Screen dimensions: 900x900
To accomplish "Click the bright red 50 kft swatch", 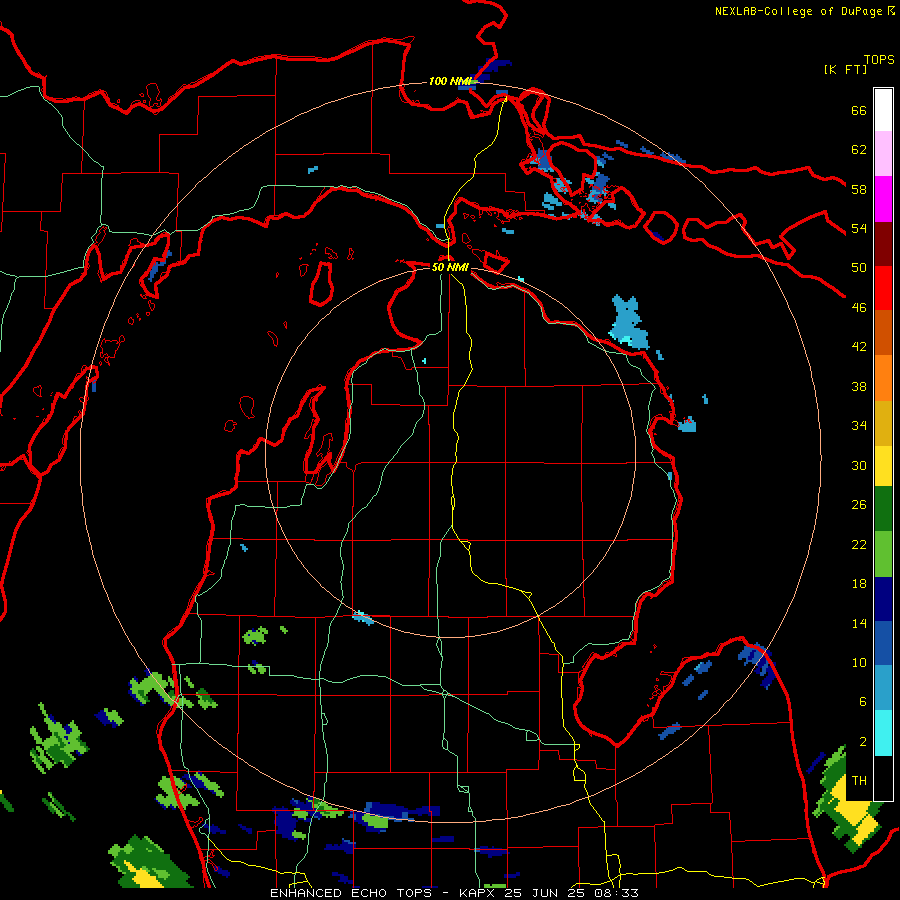I will [x=883, y=288].
